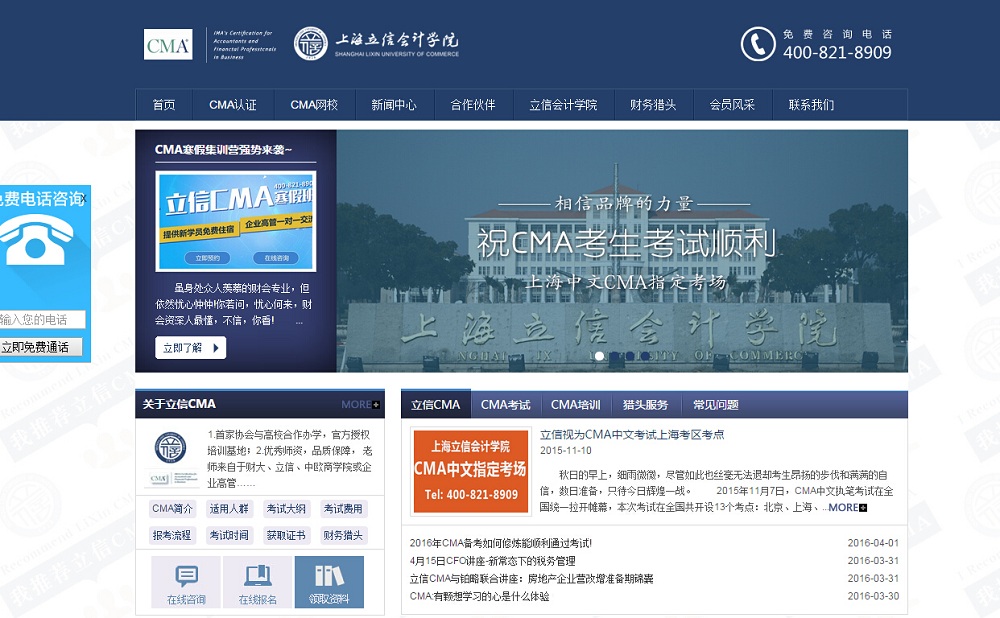The image size is (1000, 618).
Task: Open news 2016年CMA备考如何修炼能顺利通过考试
Action: point(501,543)
